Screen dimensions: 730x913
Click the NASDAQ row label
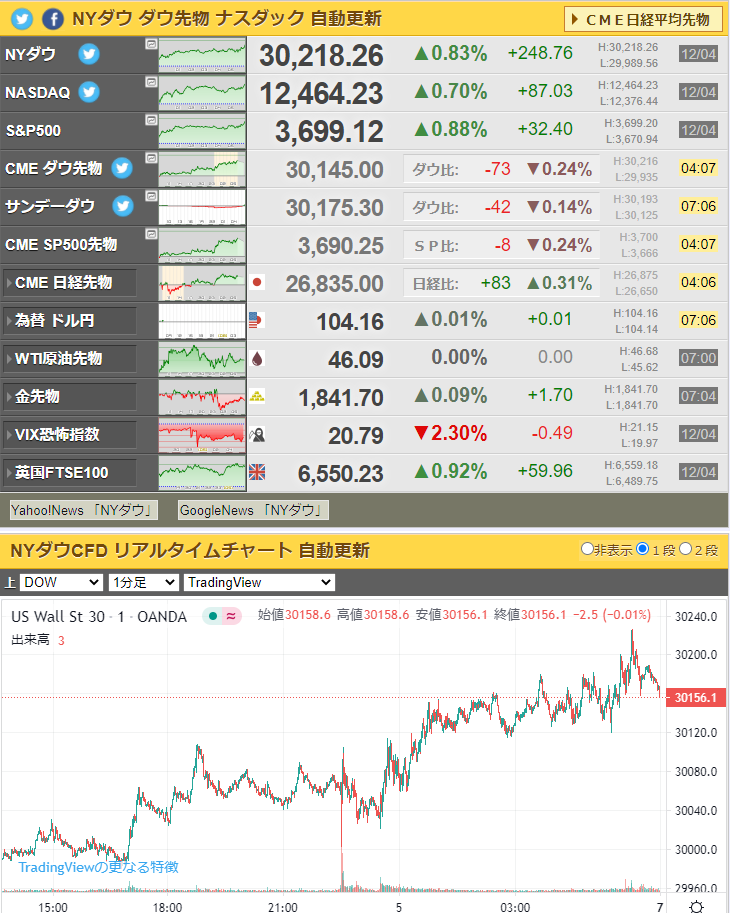click(x=37, y=93)
